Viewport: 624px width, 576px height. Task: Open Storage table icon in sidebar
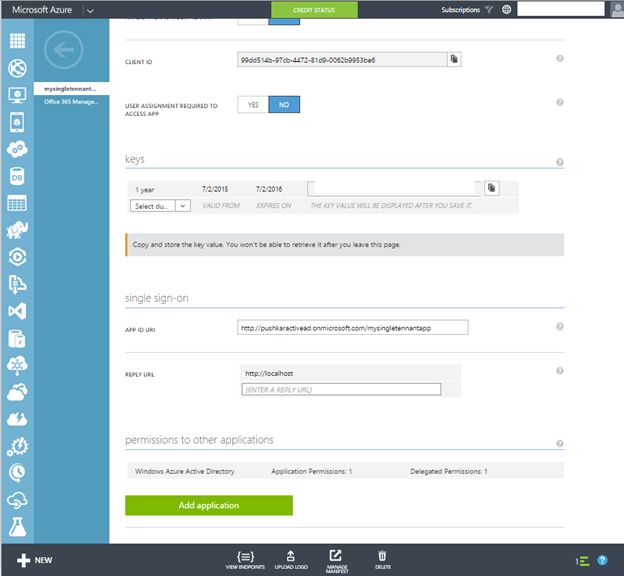tap(17, 203)
